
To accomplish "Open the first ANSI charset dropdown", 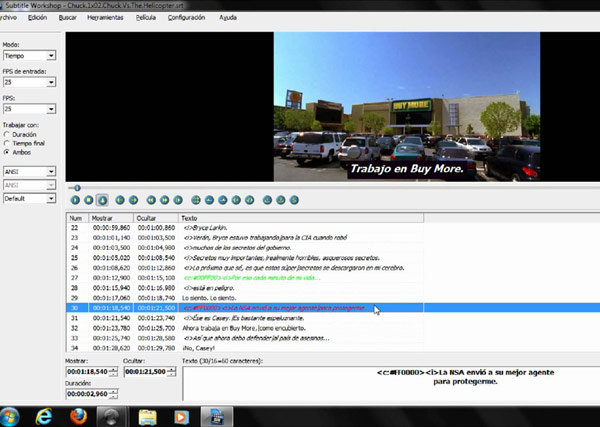I will click(29, 171).
